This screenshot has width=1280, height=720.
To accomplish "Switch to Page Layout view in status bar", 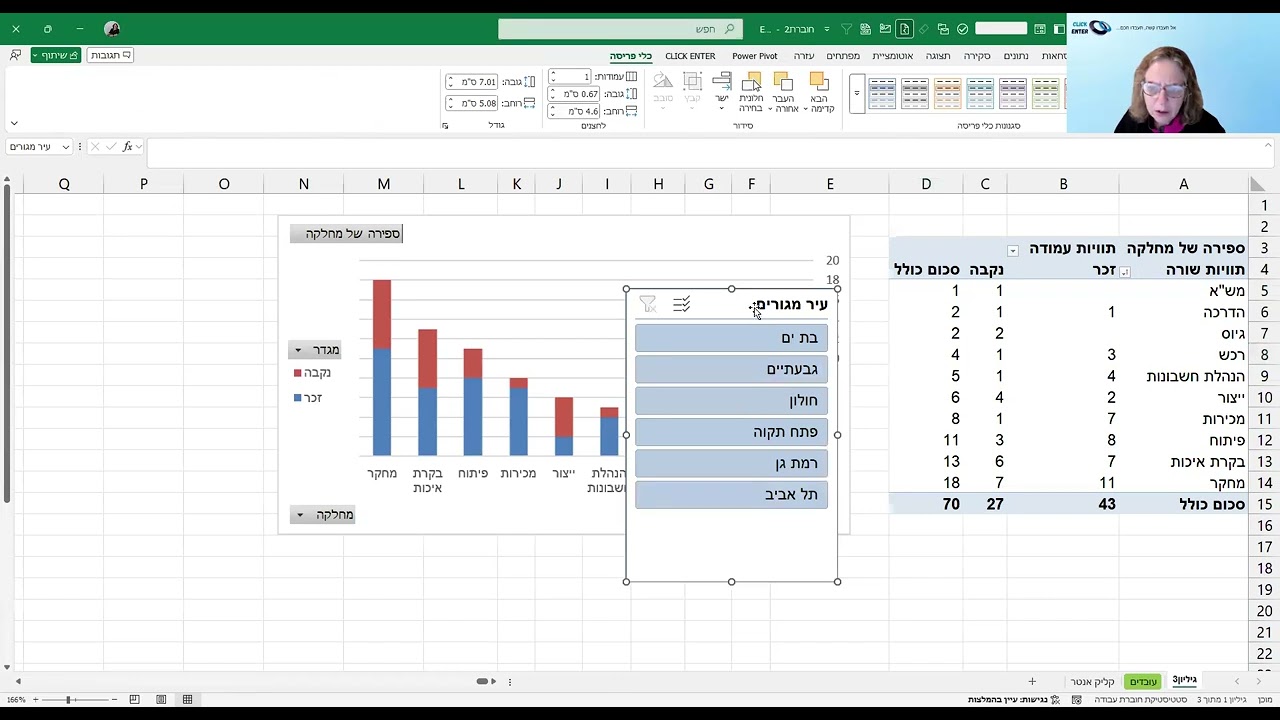I will pos(161,700).
